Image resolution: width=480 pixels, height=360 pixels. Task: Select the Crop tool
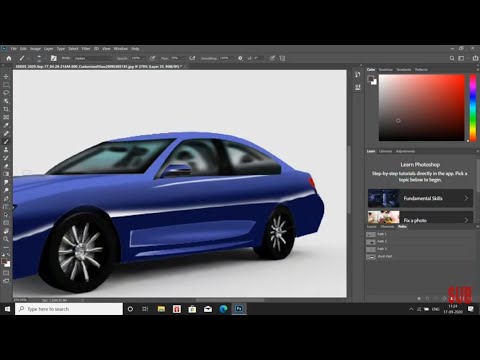click(x=6, y=109)
